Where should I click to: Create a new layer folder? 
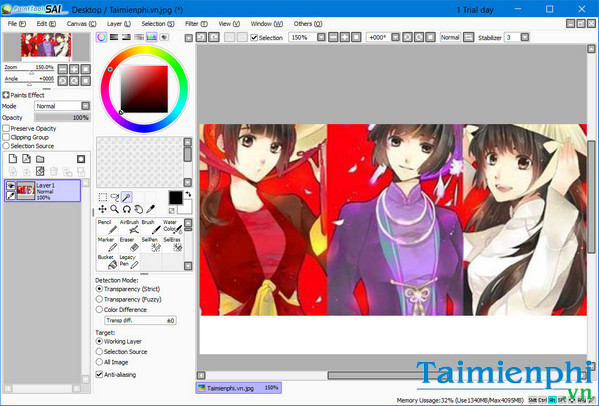coord(40,159)
